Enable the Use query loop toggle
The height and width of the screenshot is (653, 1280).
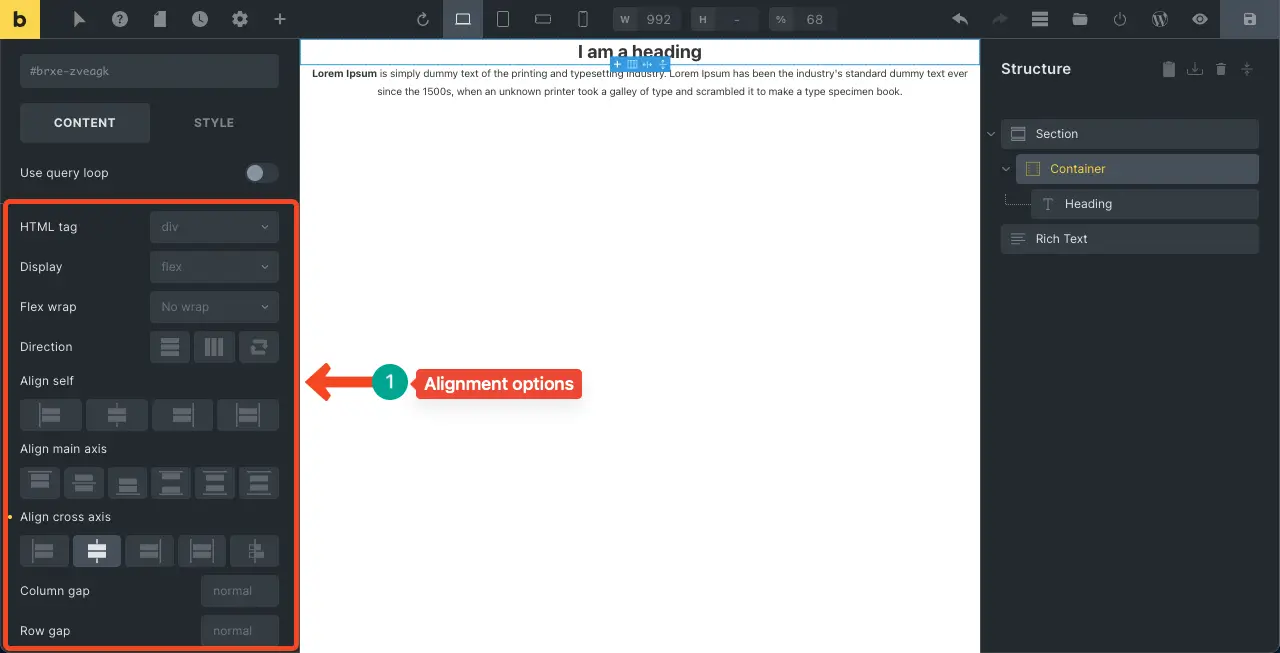[x=262, y=173]
